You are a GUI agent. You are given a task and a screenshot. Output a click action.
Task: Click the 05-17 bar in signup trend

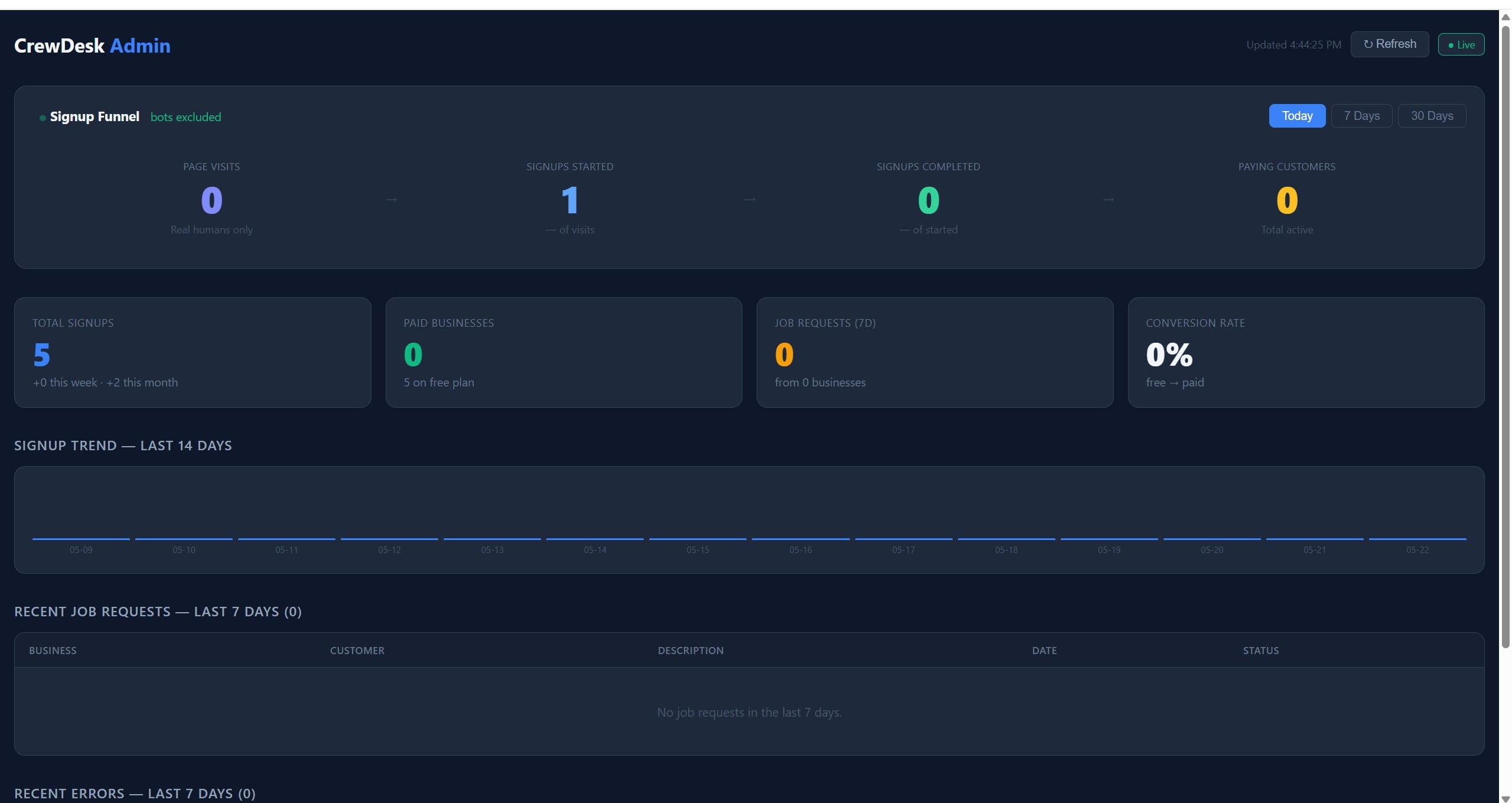904,539
